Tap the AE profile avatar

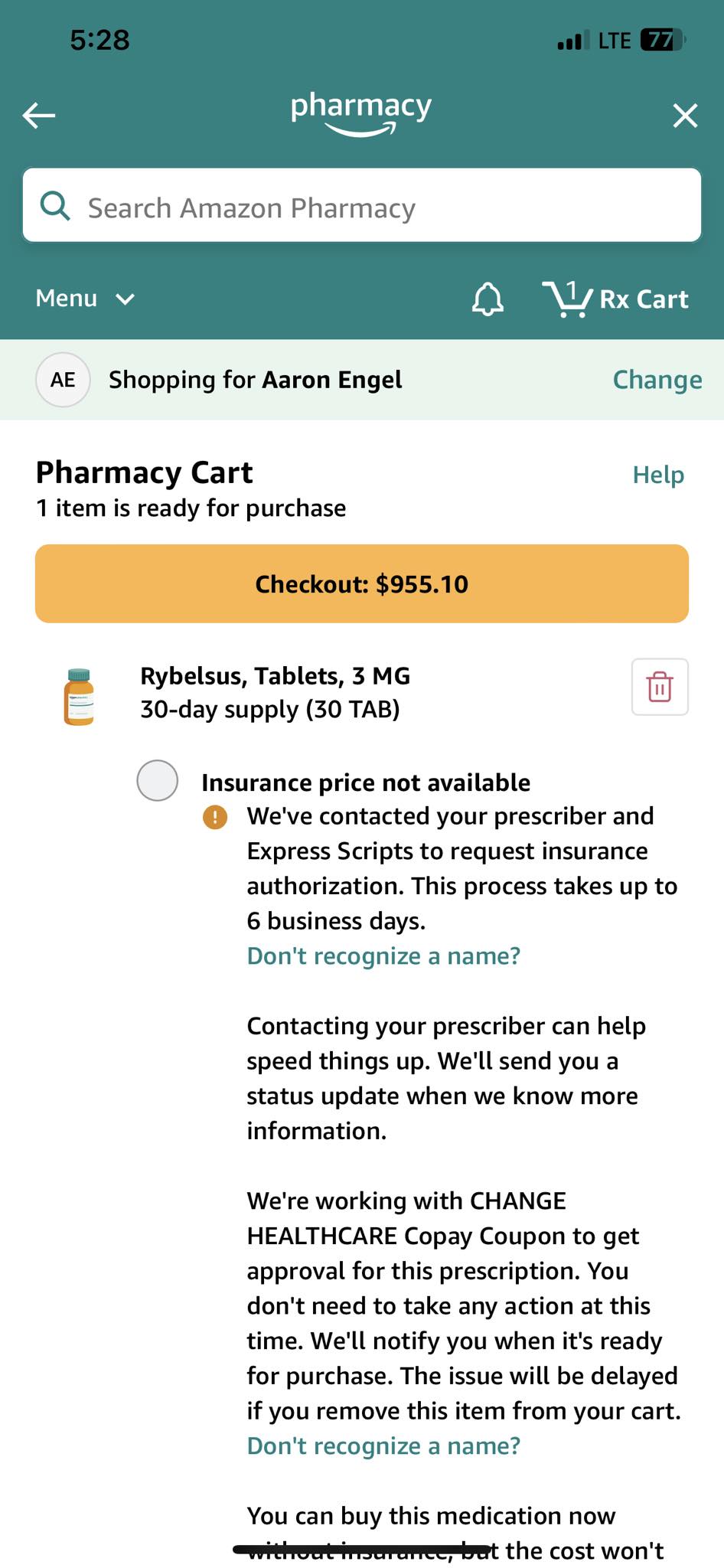(x=63, y=380)
